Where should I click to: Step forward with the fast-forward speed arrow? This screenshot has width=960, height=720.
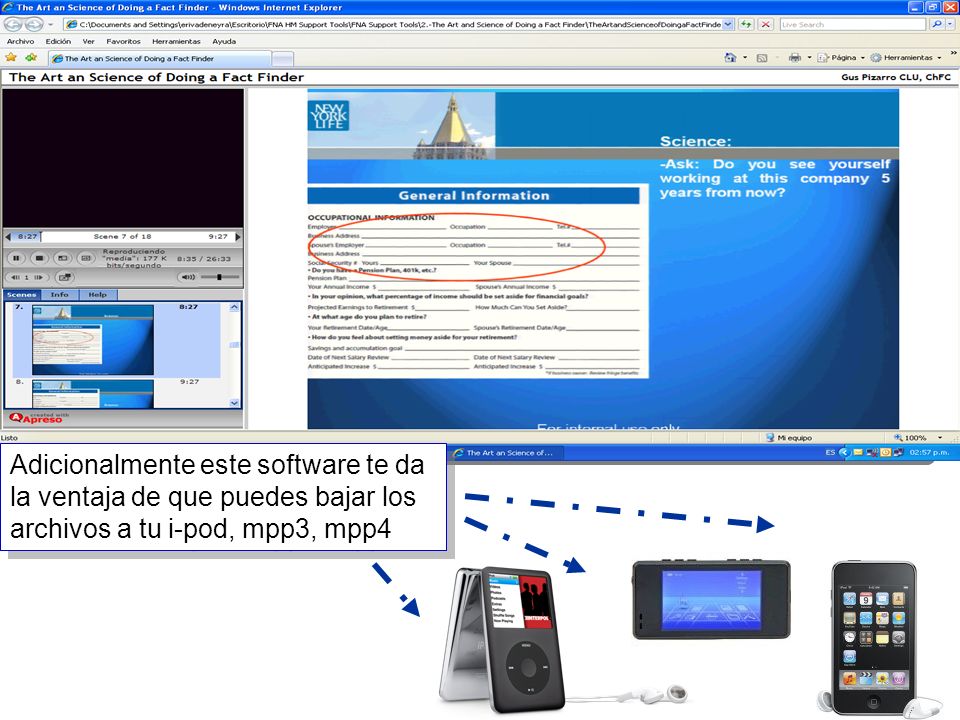coord(39,277)
